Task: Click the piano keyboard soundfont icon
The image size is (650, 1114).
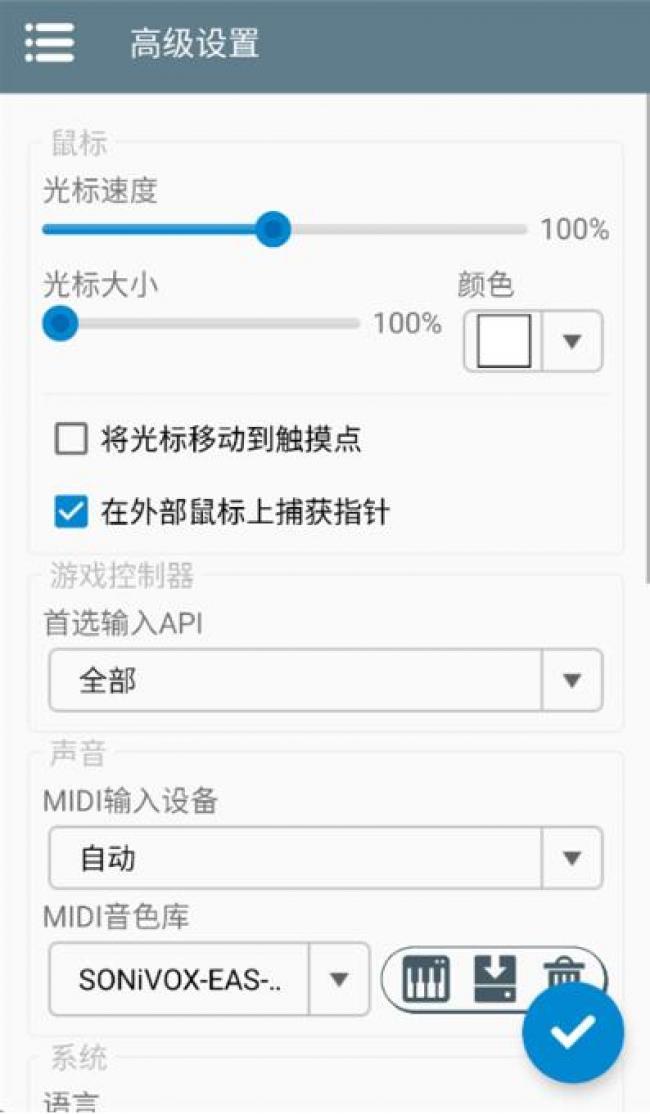Action: [426, 978]
